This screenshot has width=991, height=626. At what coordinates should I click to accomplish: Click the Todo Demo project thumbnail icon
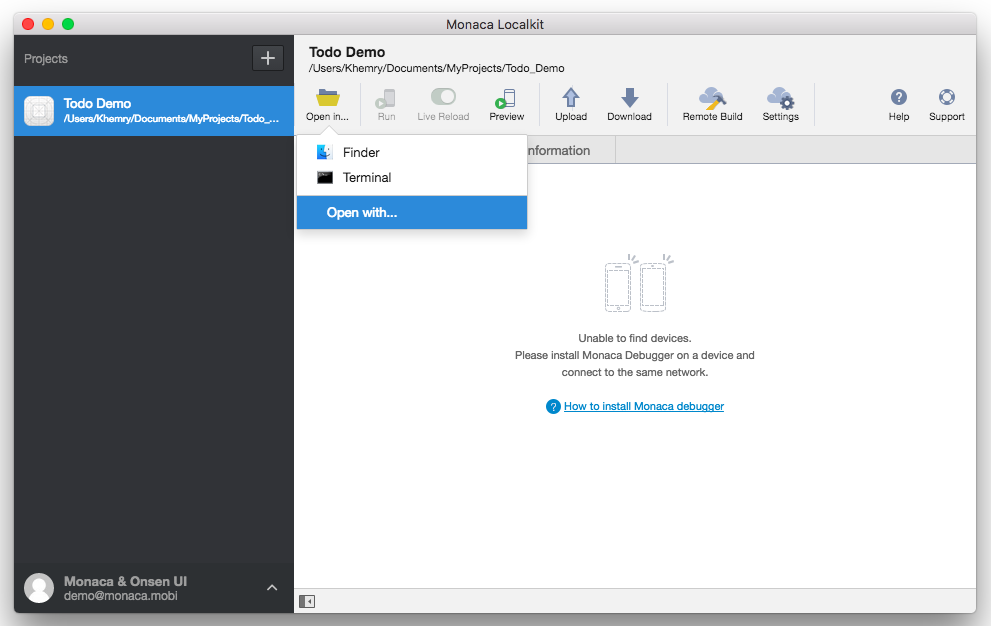pos(39,111)
